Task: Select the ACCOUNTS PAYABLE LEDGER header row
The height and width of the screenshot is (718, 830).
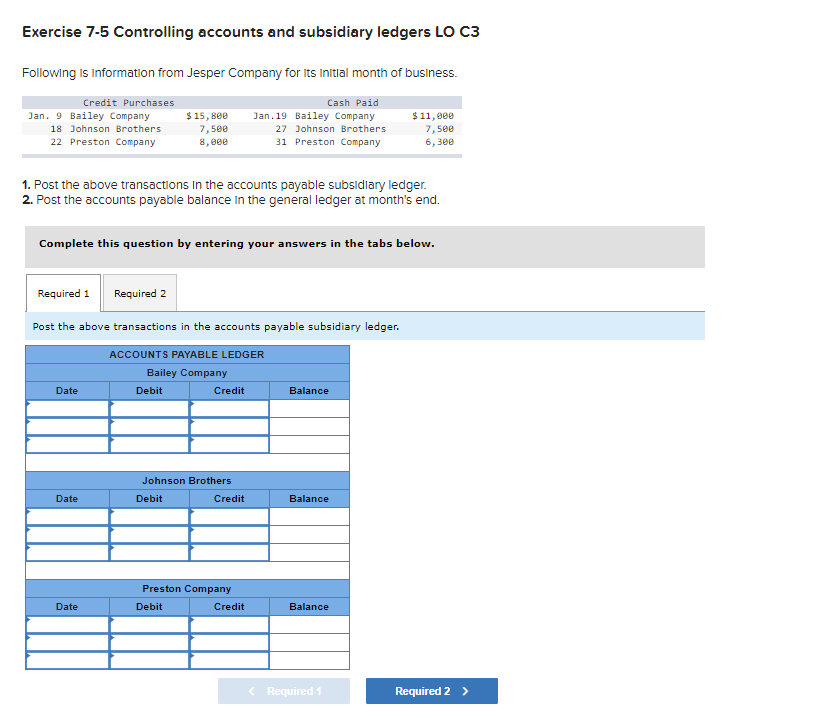Action: click(187, 354)
